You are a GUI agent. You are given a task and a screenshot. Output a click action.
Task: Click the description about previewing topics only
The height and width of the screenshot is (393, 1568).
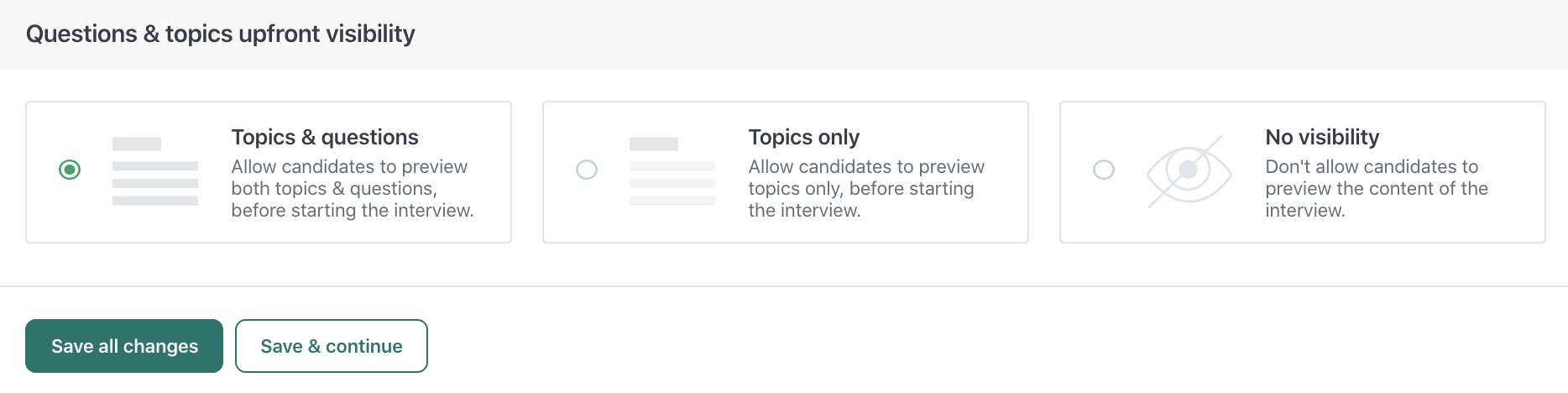866,189
